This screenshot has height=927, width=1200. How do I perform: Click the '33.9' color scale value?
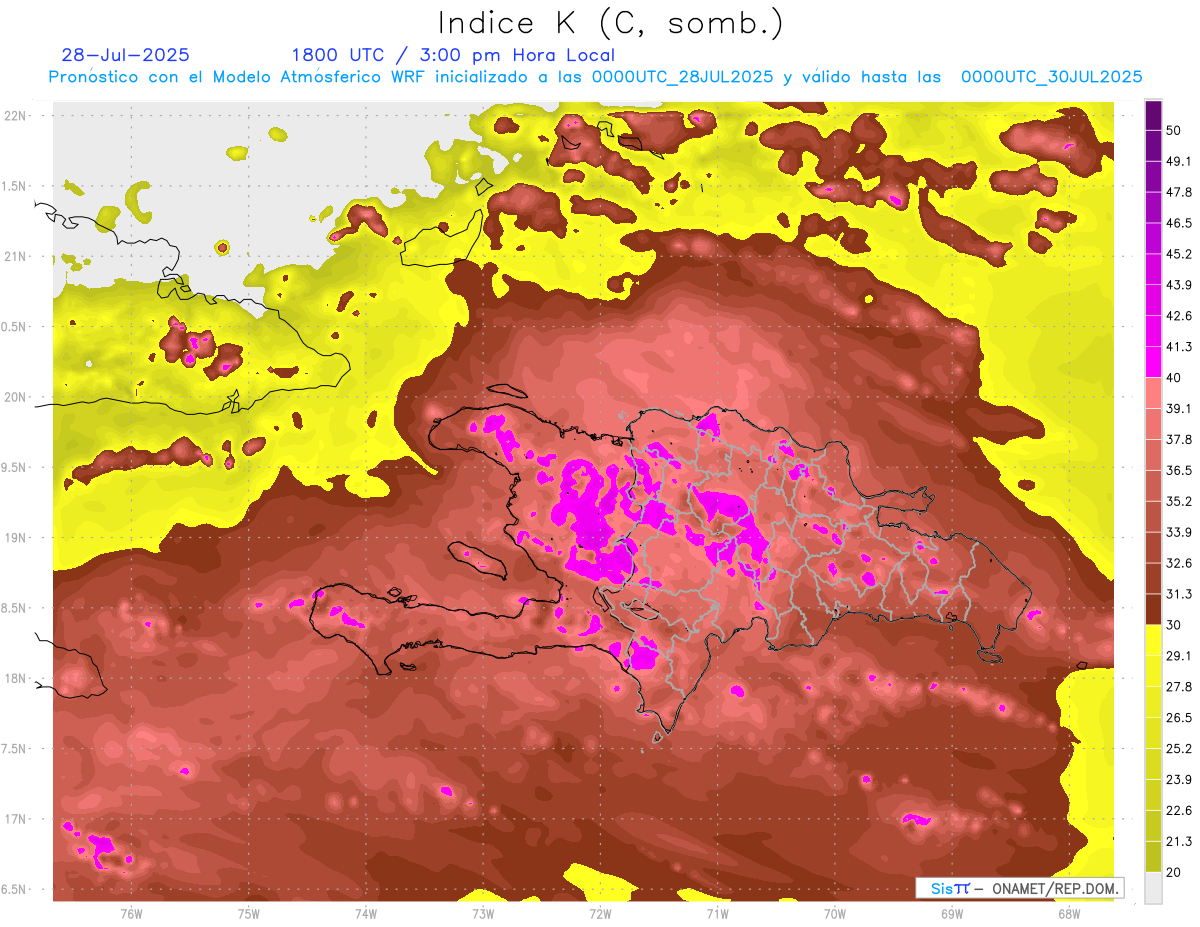[1179, 532]
